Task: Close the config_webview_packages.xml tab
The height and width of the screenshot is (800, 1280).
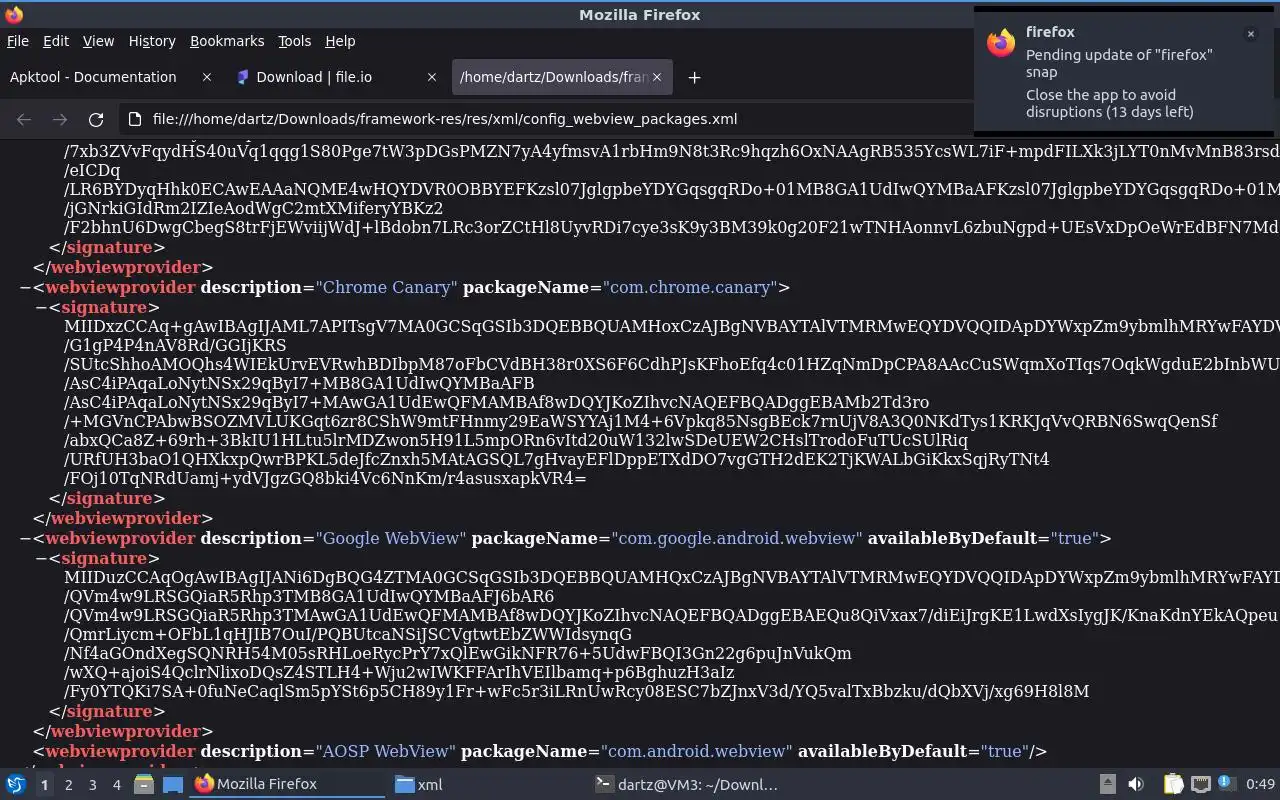Action: [x=657, y=77]
